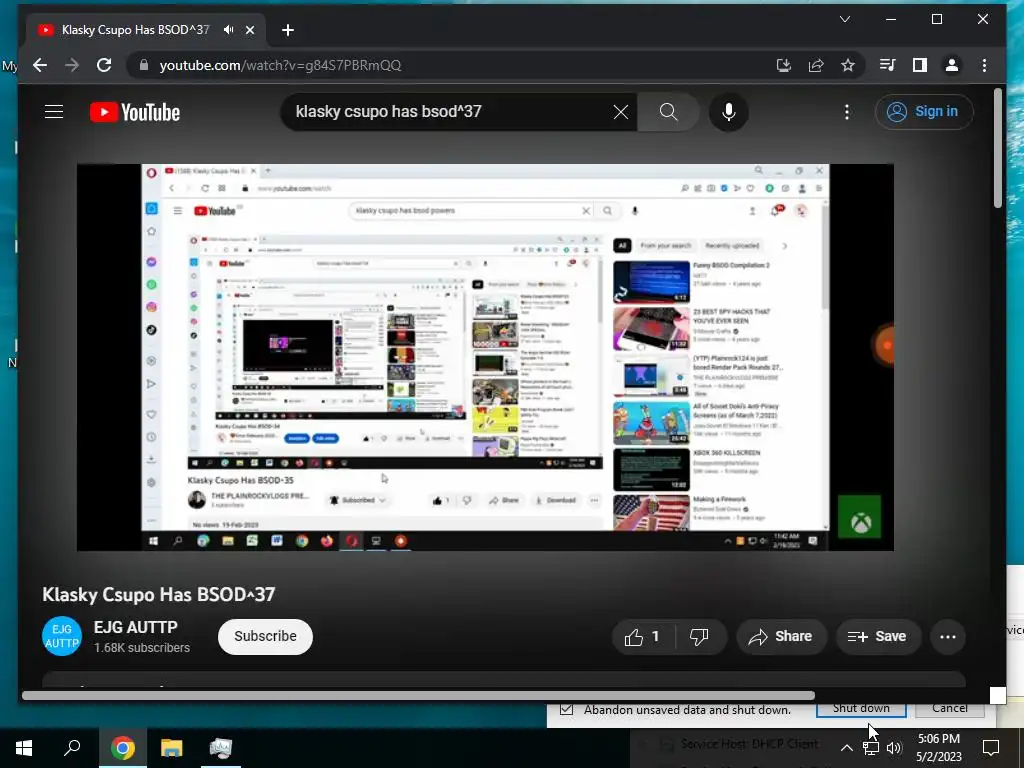The height and width of the screenshot is (768, 1024).
Task: Click the Sign in button
Action: click(x=923, y=112)
